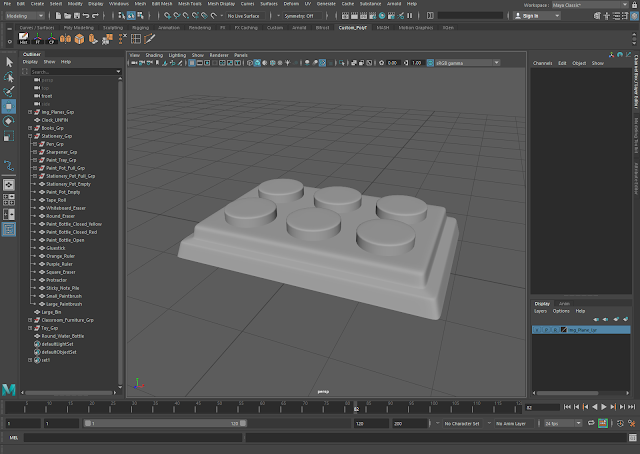Click the play forwards button
640x454 pixels.
(604, 407)
